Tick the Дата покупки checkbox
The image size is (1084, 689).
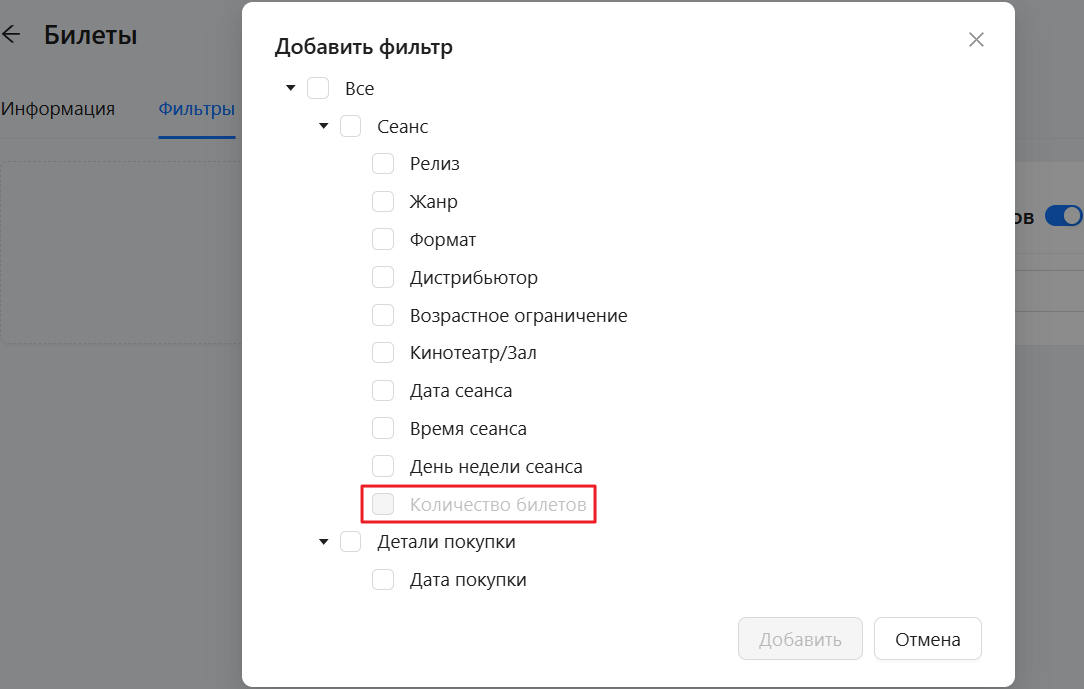point(383,579)
